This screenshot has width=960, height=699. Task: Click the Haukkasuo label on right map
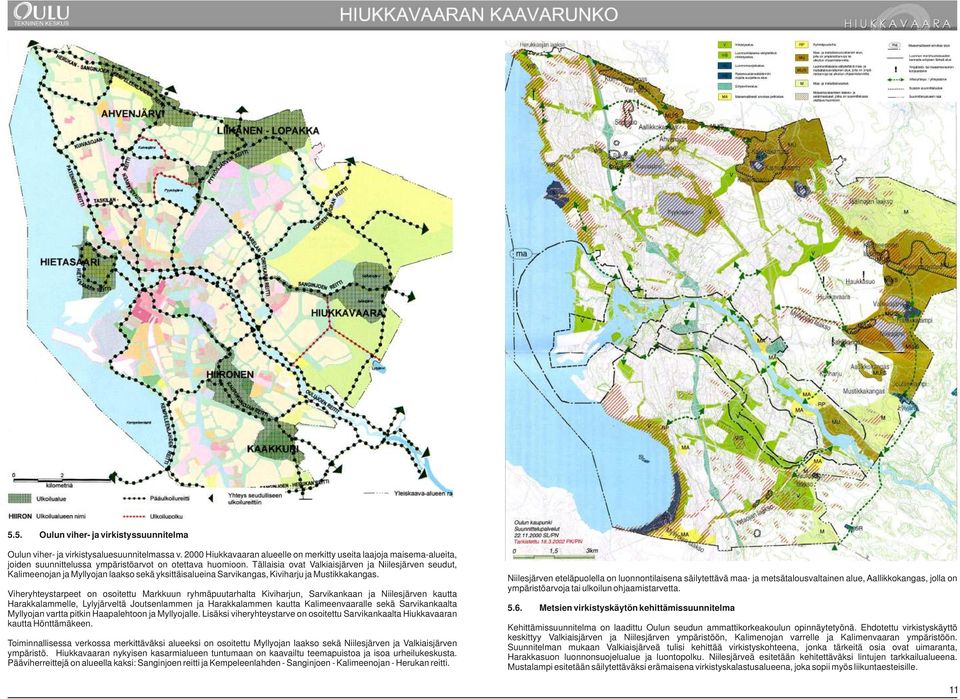coord(860,282)
